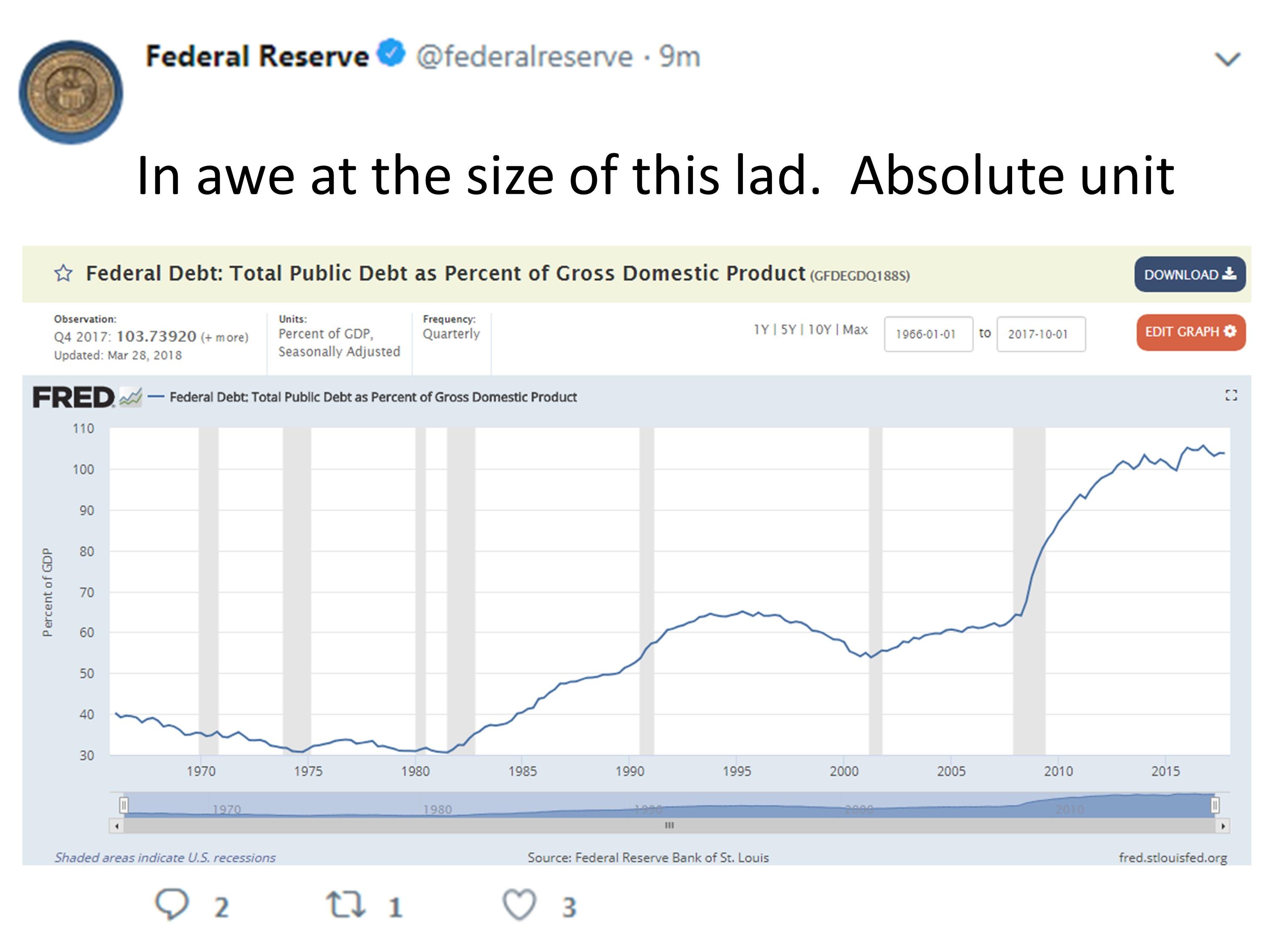1270x952 pixels.
Task: Click the reply speech bubble icon
Action: (x=173, y=904)
